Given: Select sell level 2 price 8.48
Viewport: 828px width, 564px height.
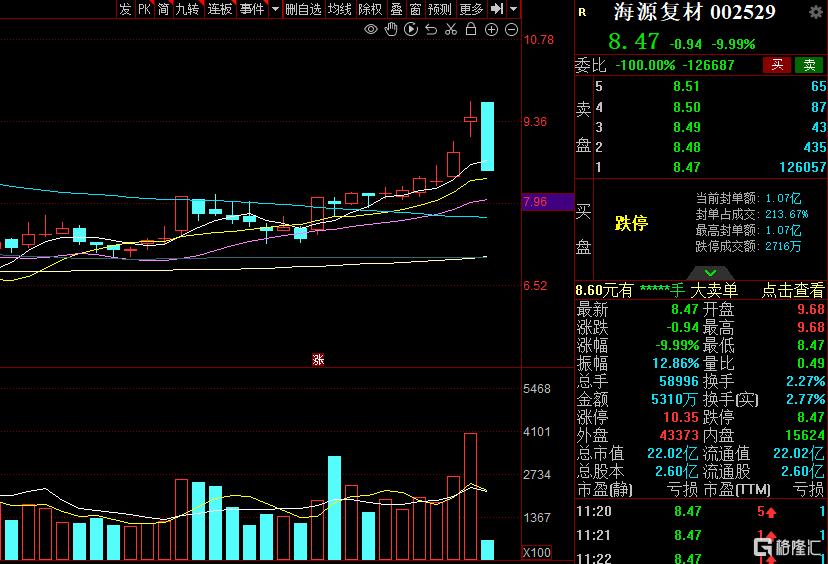Looking at the screenshot, I should (686, 147).
